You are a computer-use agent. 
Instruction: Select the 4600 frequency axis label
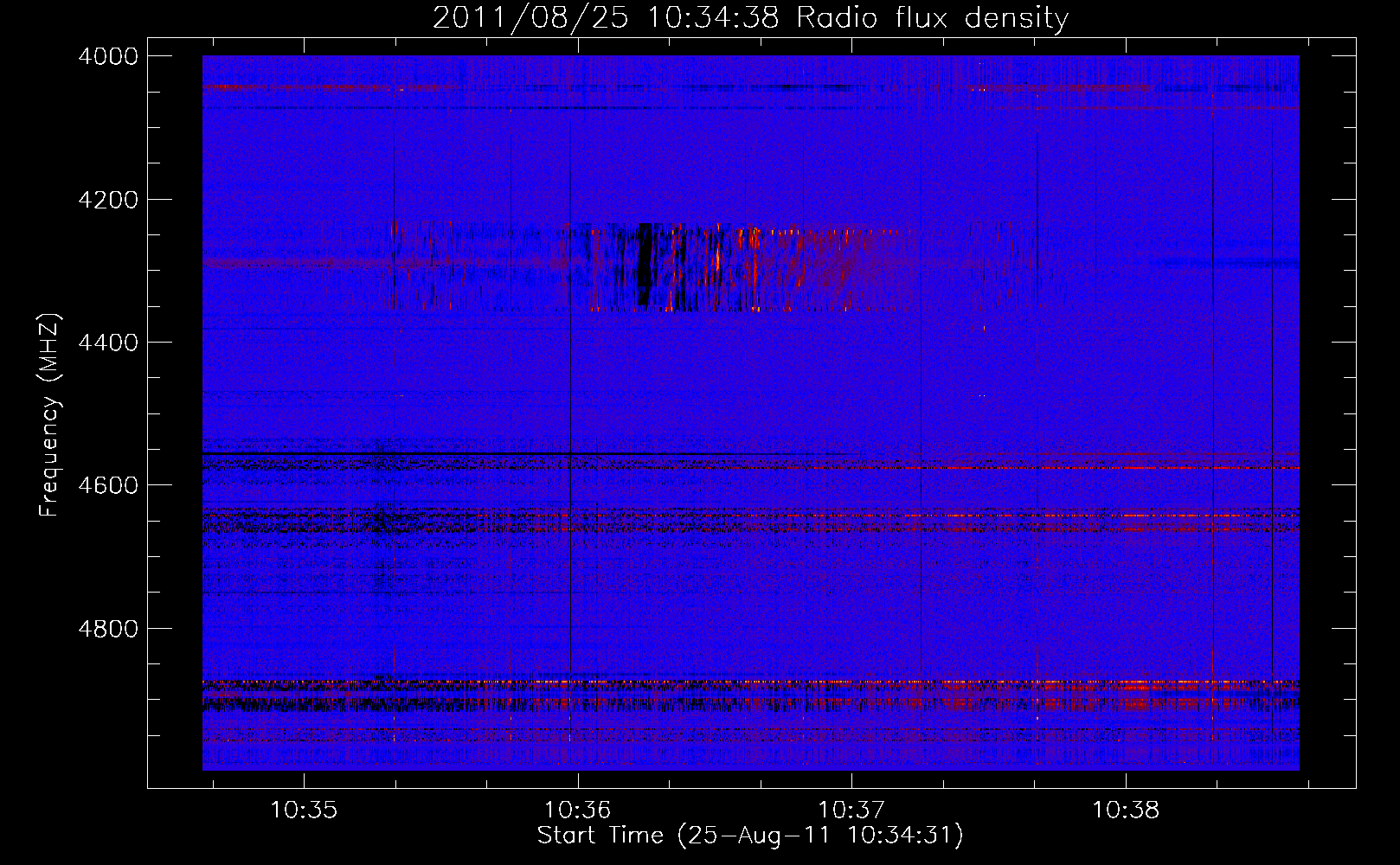pos(108,485)
